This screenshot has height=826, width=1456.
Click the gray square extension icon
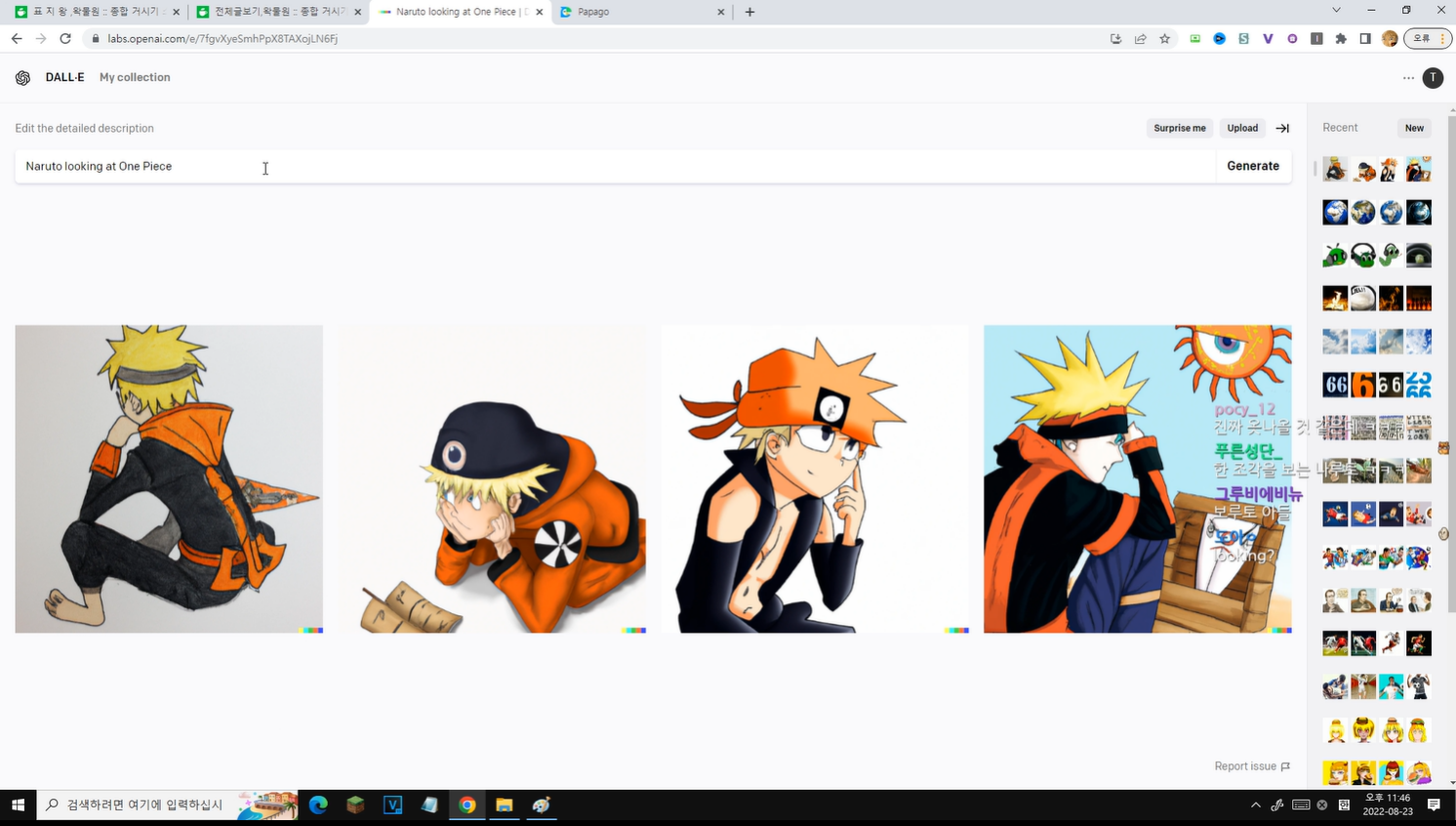[1316, 39]
